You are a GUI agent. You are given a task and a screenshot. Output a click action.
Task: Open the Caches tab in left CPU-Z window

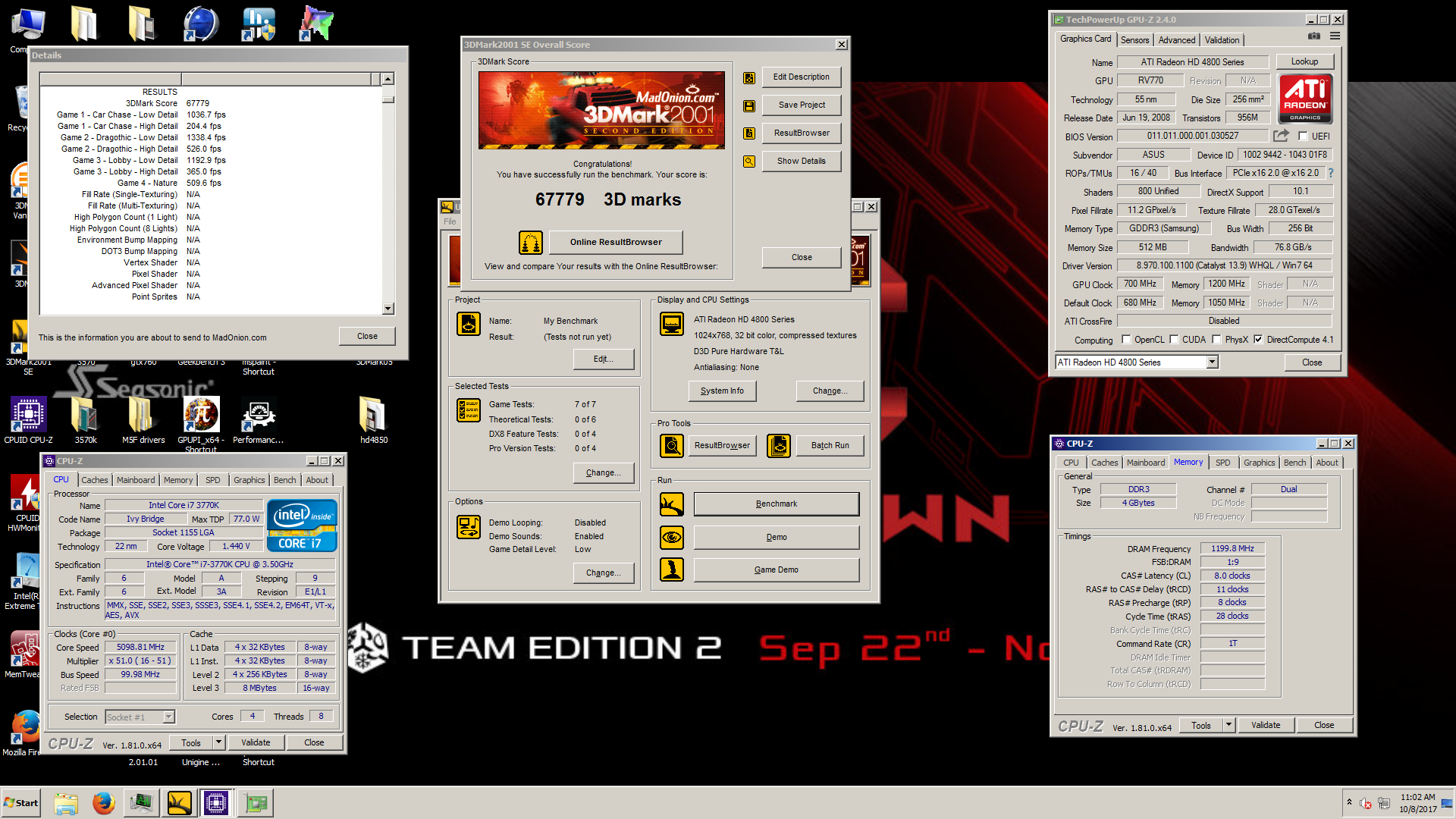click(95, 480)
